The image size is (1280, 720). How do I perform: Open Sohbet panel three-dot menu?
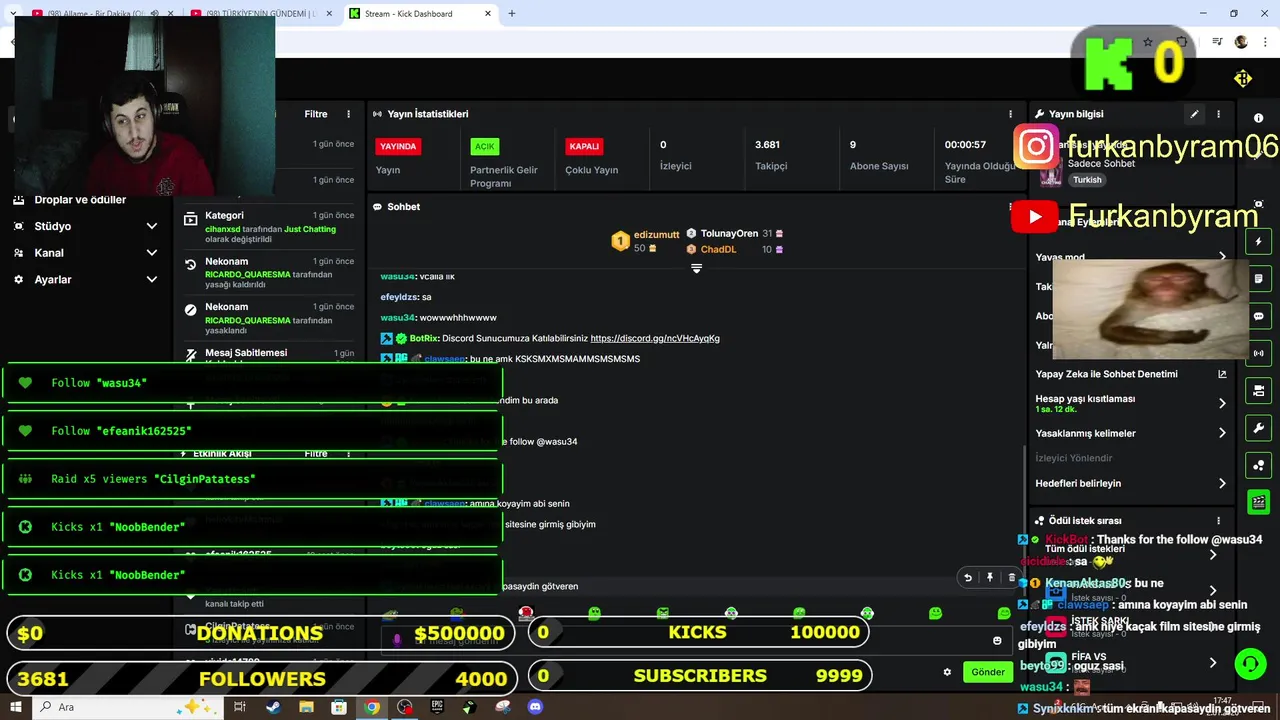(x=1011, y=207)
